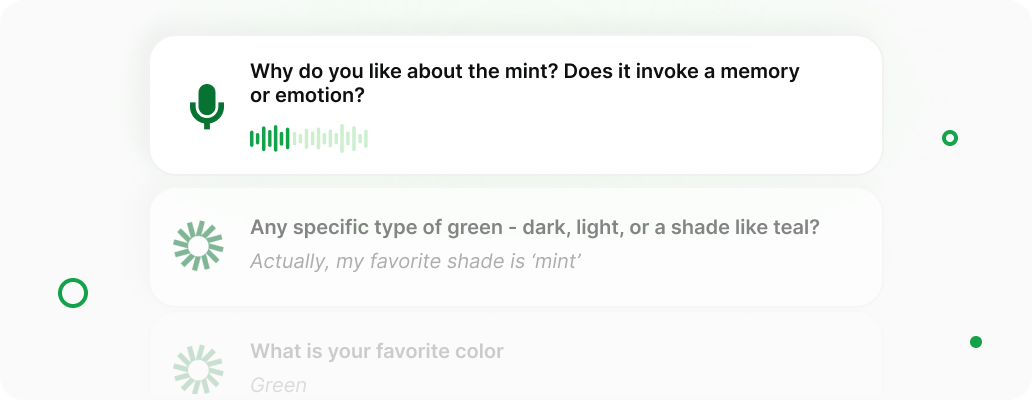Click the "or emotion?" line of the active question
Viewport: 1032px width, 400px height.
pyautogui.click(x=307, y=97)
